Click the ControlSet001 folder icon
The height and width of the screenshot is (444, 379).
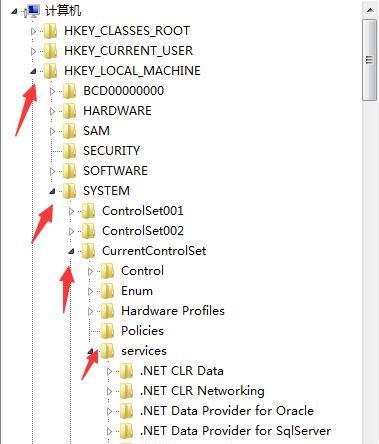point(89,211)
